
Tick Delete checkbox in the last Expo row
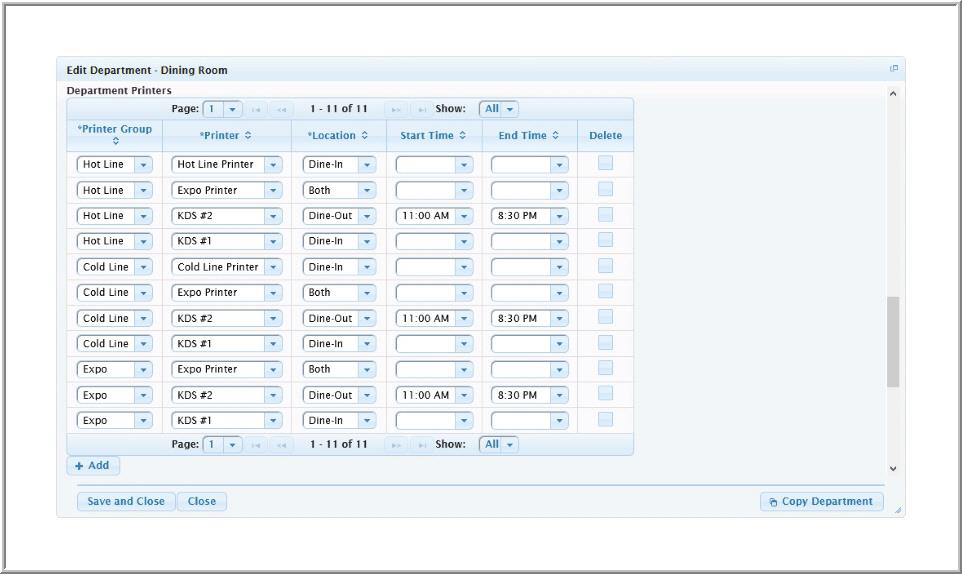coord(605,420)
